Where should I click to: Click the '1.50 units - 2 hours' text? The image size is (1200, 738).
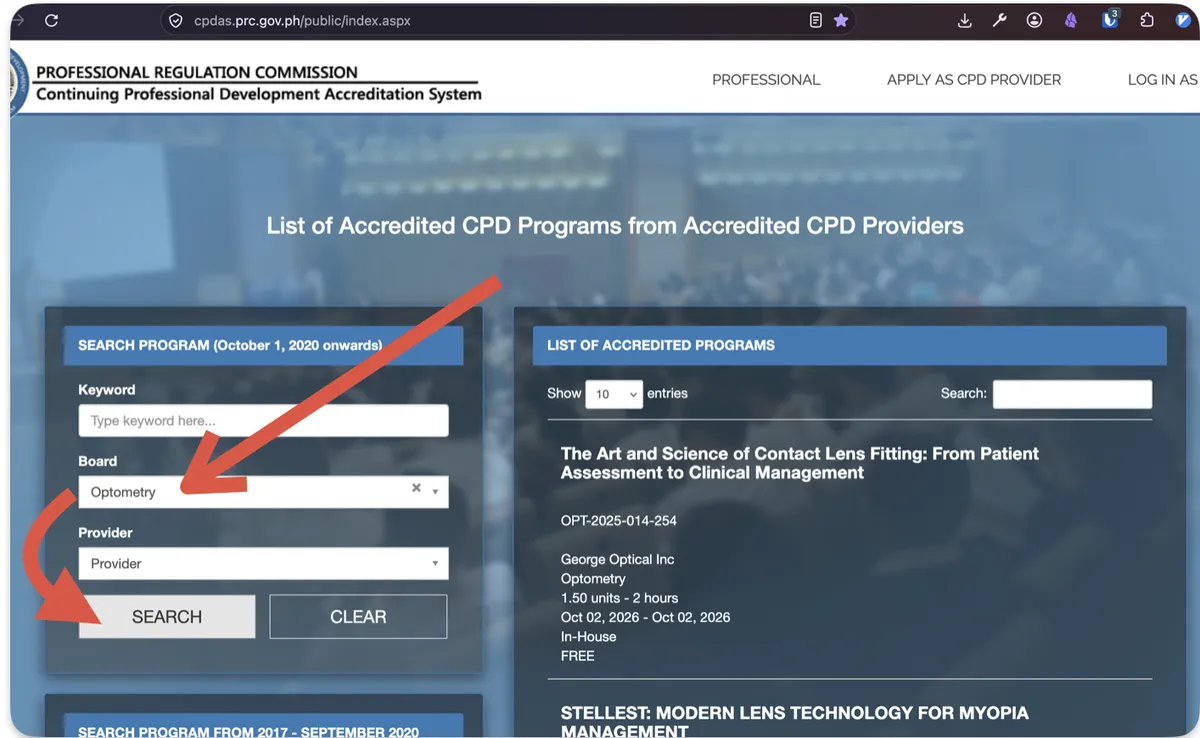pyautogui.click(x=620, y=598)
